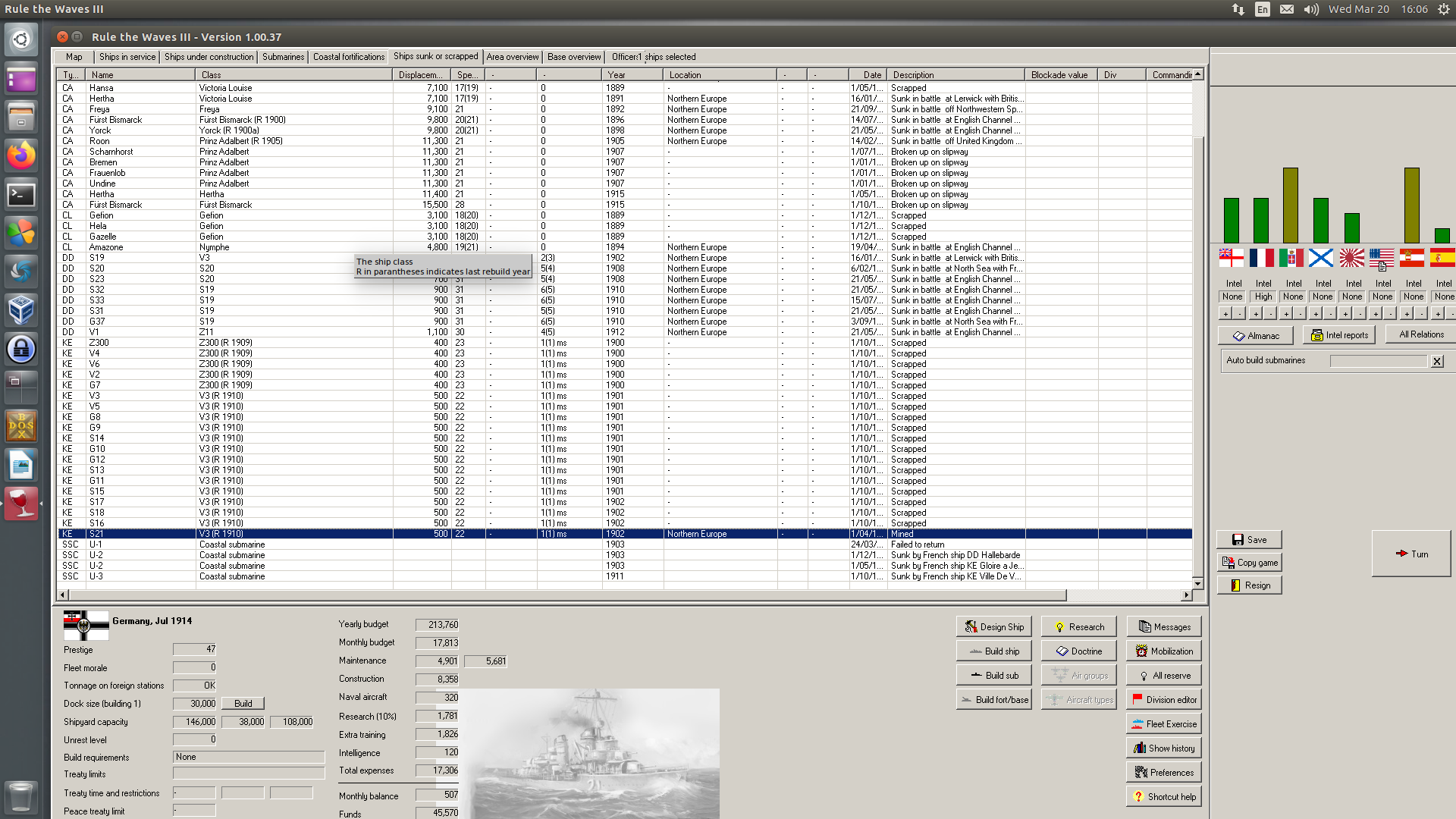Click the Build sub button
Viewport: 1456px width, 819px height.
pos(993,676)
